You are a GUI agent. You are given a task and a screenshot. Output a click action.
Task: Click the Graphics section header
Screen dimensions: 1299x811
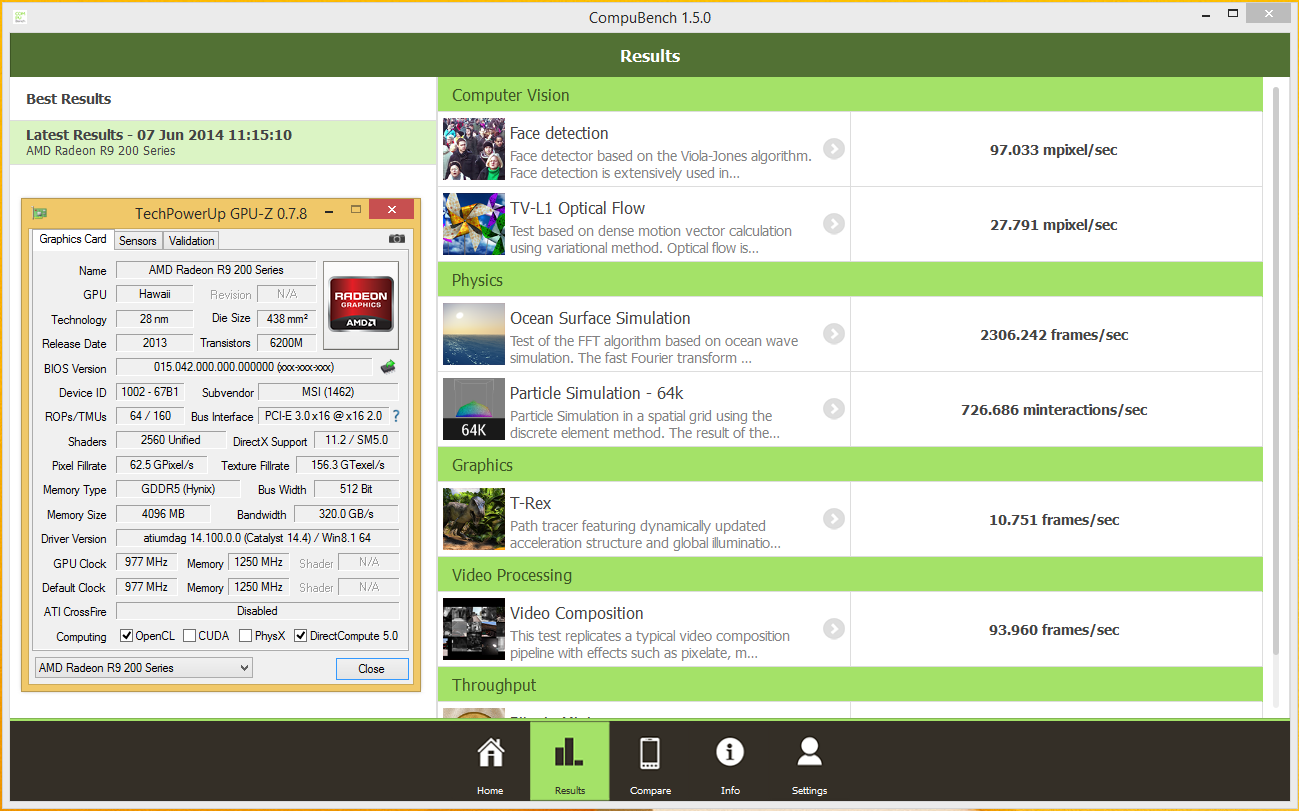(x=850, y=465)
